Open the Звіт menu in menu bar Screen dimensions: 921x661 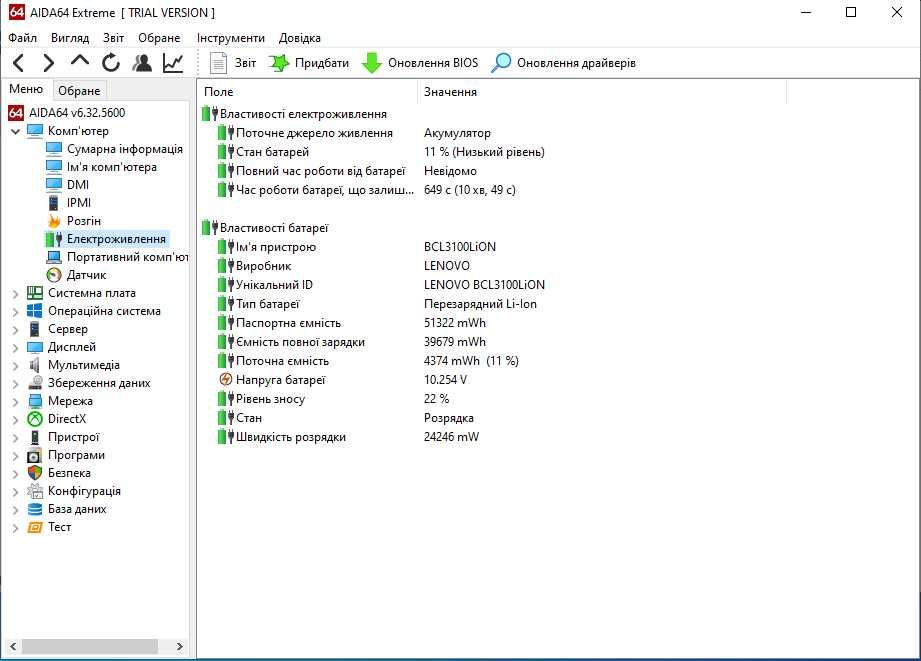113,38
